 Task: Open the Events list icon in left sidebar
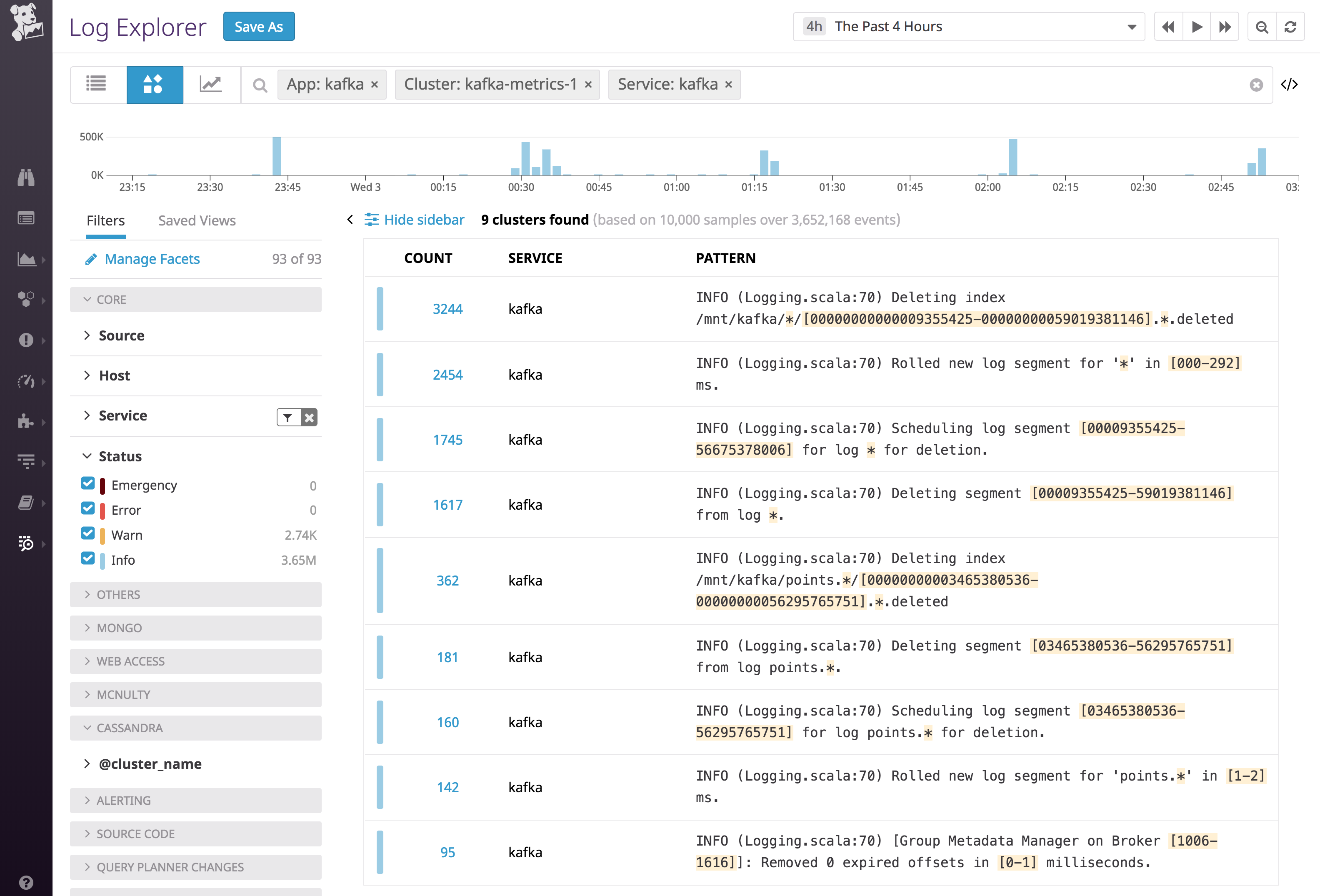tap(27, 218)
